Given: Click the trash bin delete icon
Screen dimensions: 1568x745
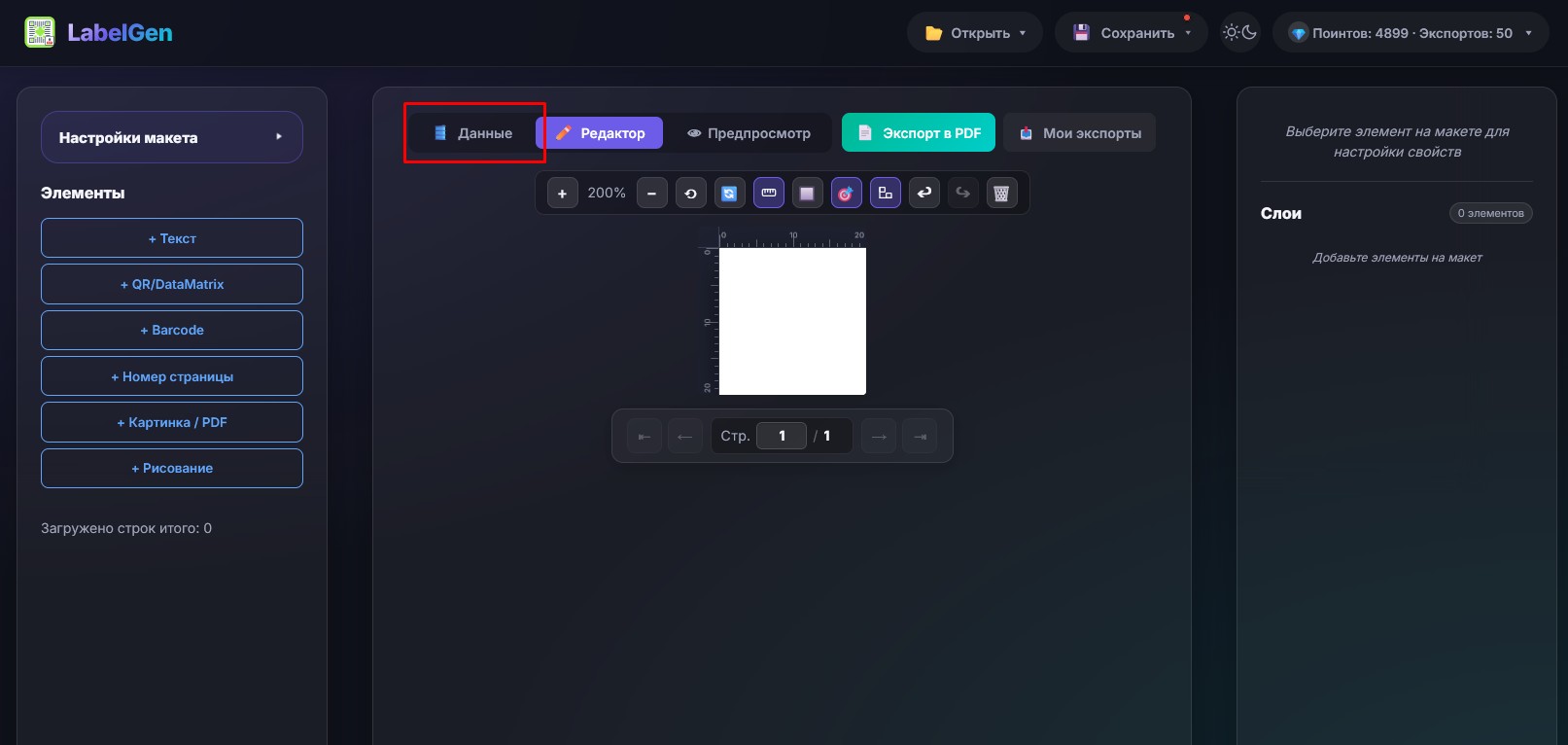Looking at the screenshot, I should (x=1001, y=194).
